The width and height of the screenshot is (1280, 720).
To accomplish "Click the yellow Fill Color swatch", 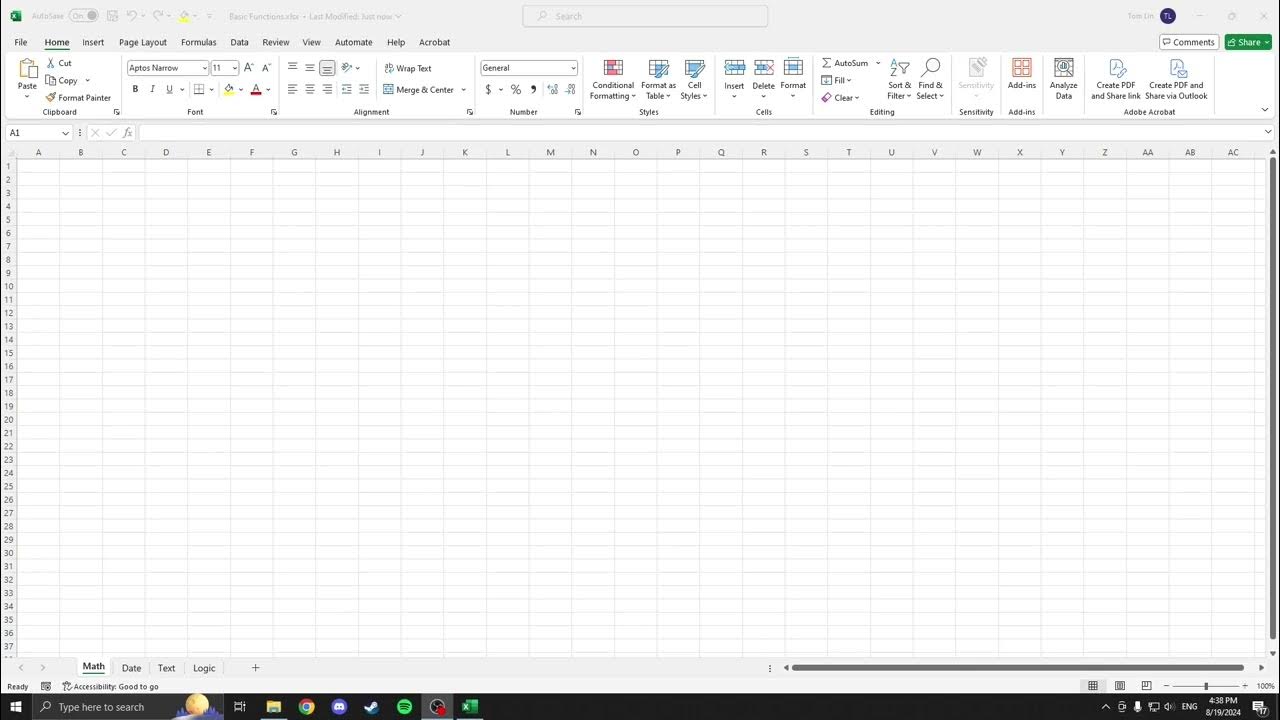I will (x=229, y=89).
